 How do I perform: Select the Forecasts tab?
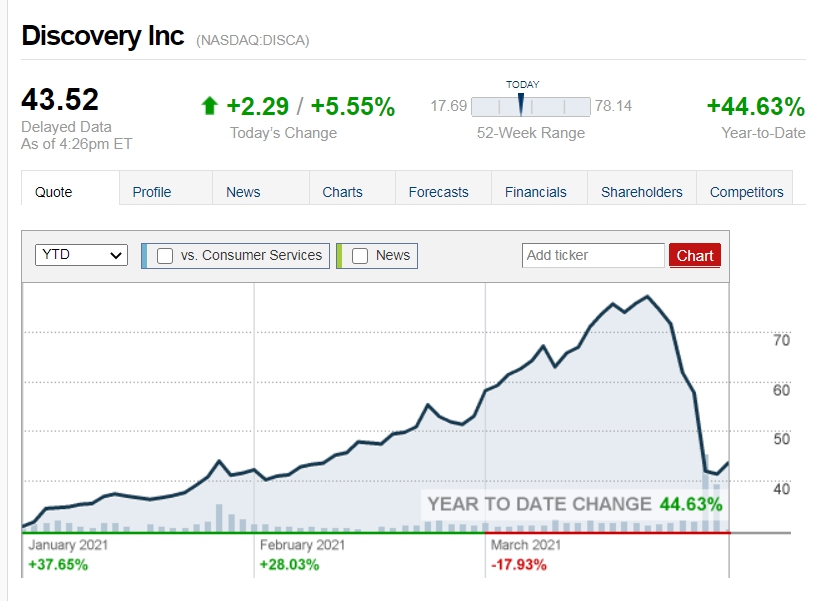(x=439, y=192)
